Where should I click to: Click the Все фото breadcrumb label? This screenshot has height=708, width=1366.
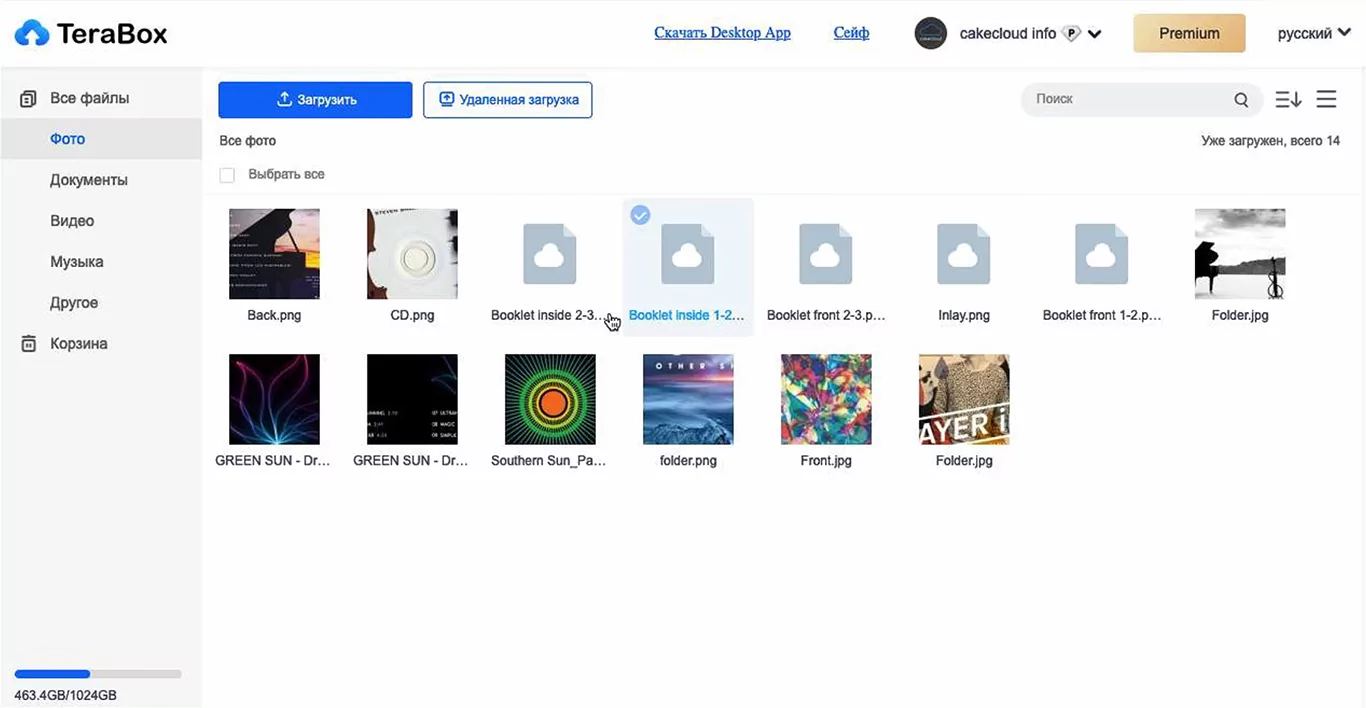pos(248,141)
